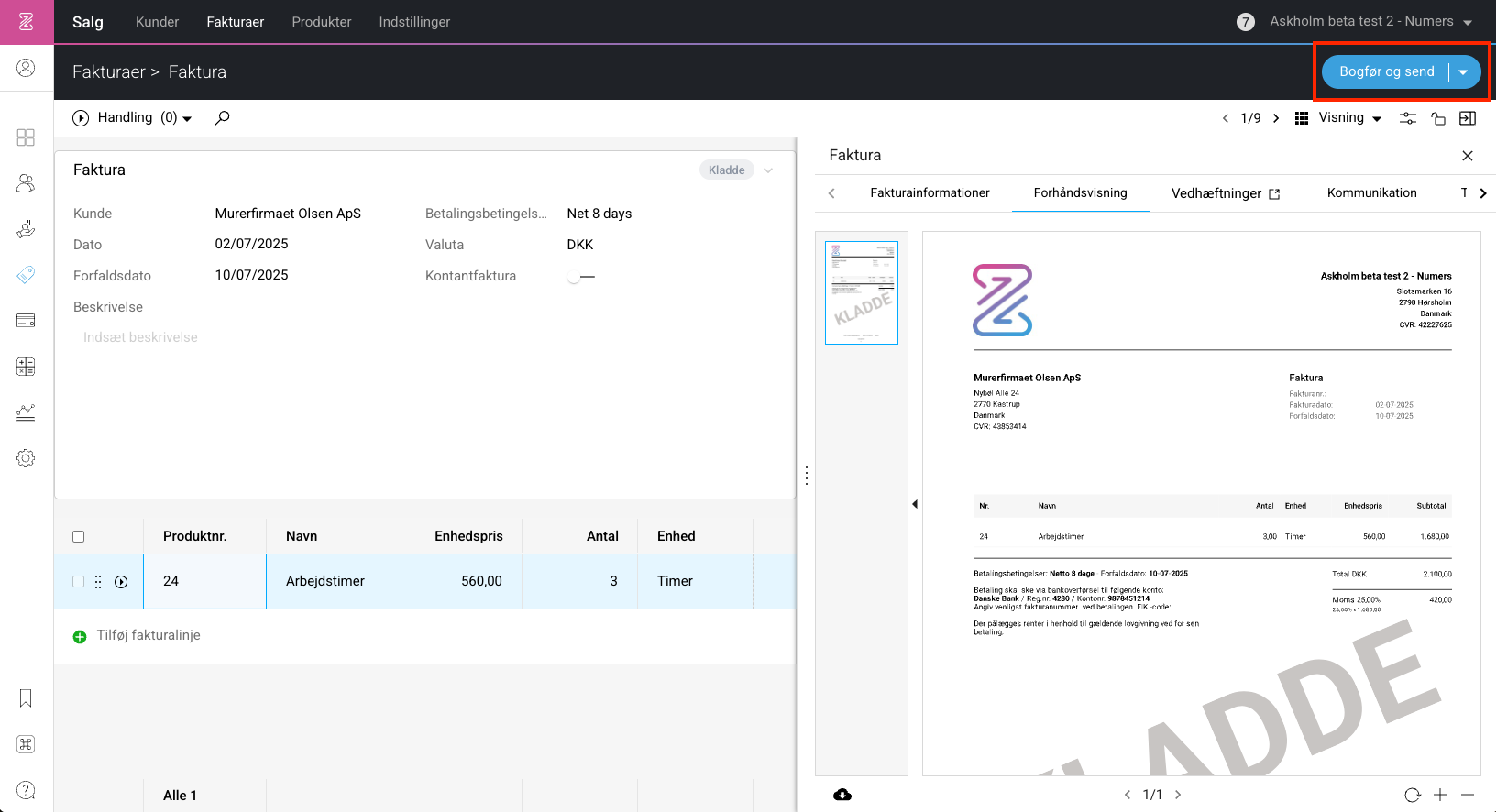
Task: Click the search magnifier icon
Action: coord(222,117)
